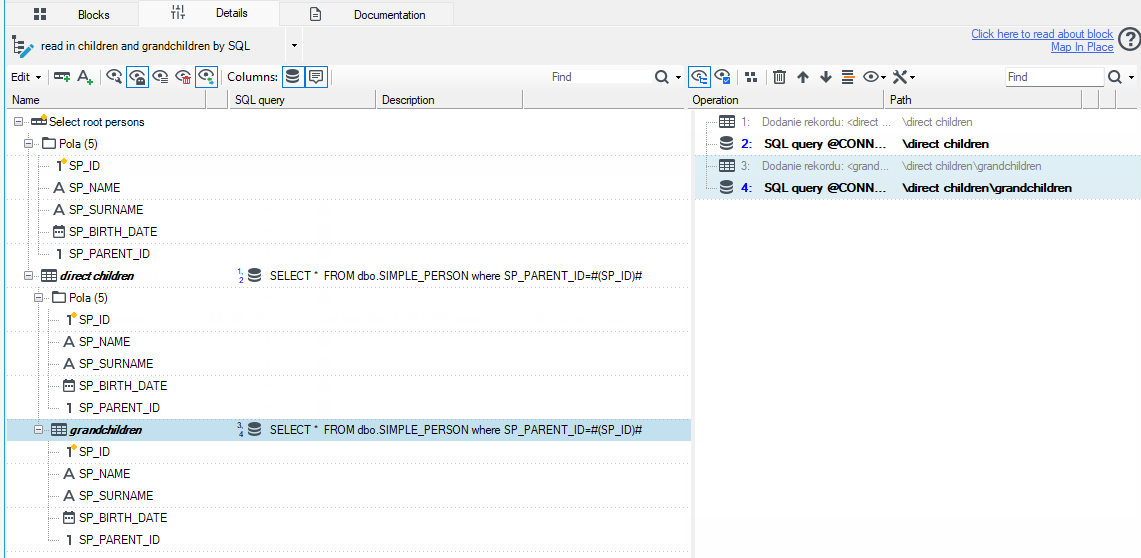Toggle the eye with tree view in operations toolbar
Screen dimensions: 1141x558
(699, 76)
